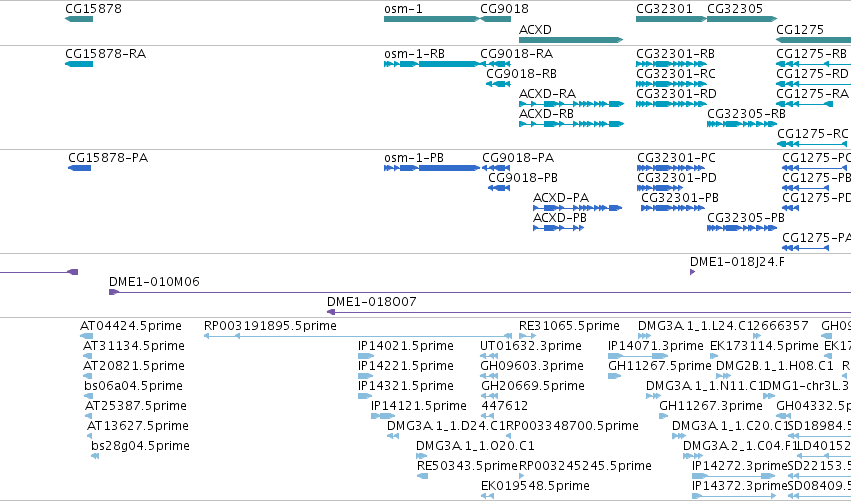The height and width of the screenshot is (501, 851).
Task: Select the osm-1-PB protein label
Action: (414, 158)
